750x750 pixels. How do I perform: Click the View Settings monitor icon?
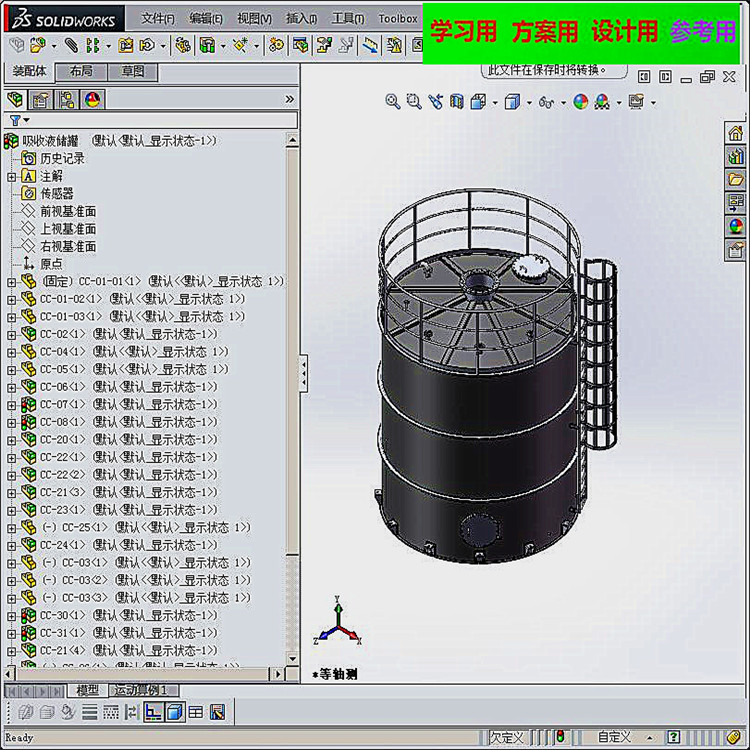(636, 101)
